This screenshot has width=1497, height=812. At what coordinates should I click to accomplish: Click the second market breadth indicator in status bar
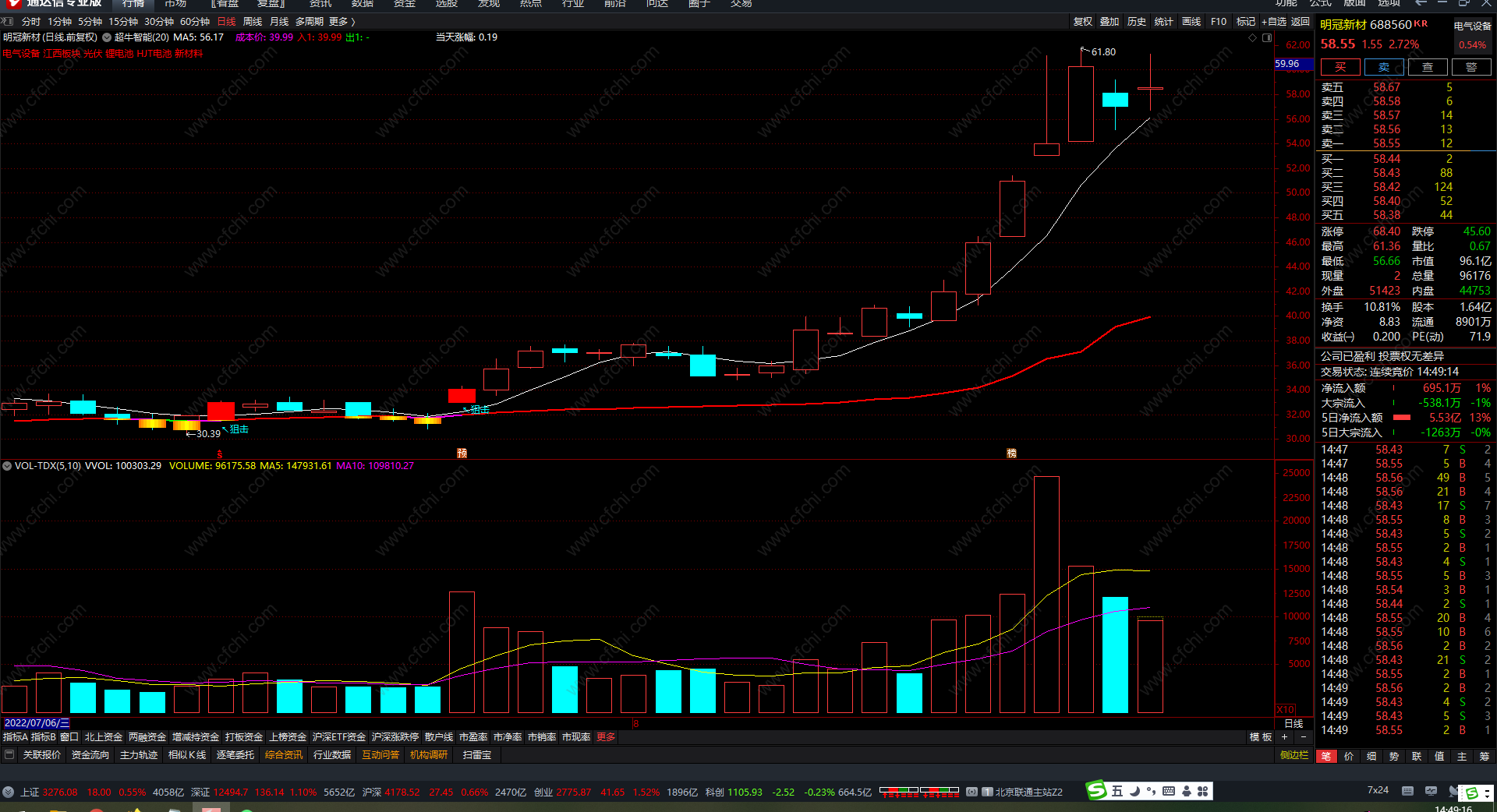[940, 792]
